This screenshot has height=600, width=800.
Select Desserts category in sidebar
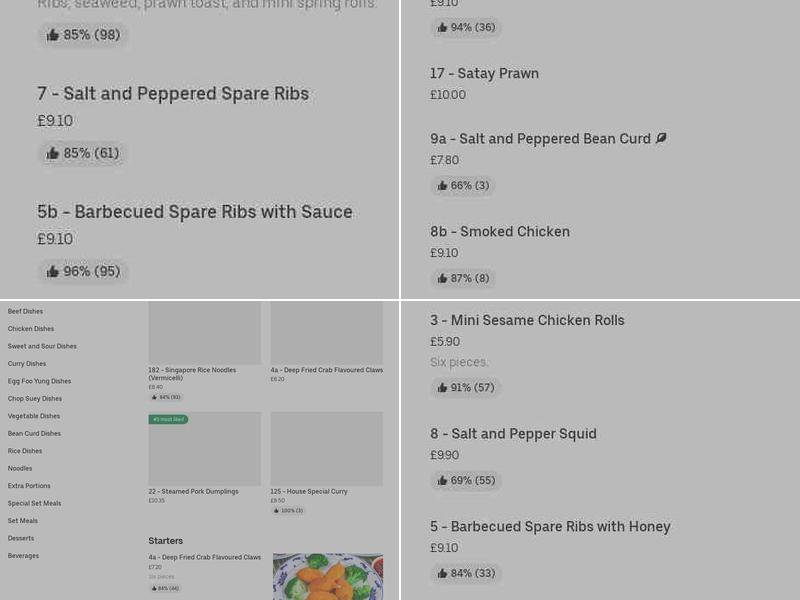pos(23,538)
